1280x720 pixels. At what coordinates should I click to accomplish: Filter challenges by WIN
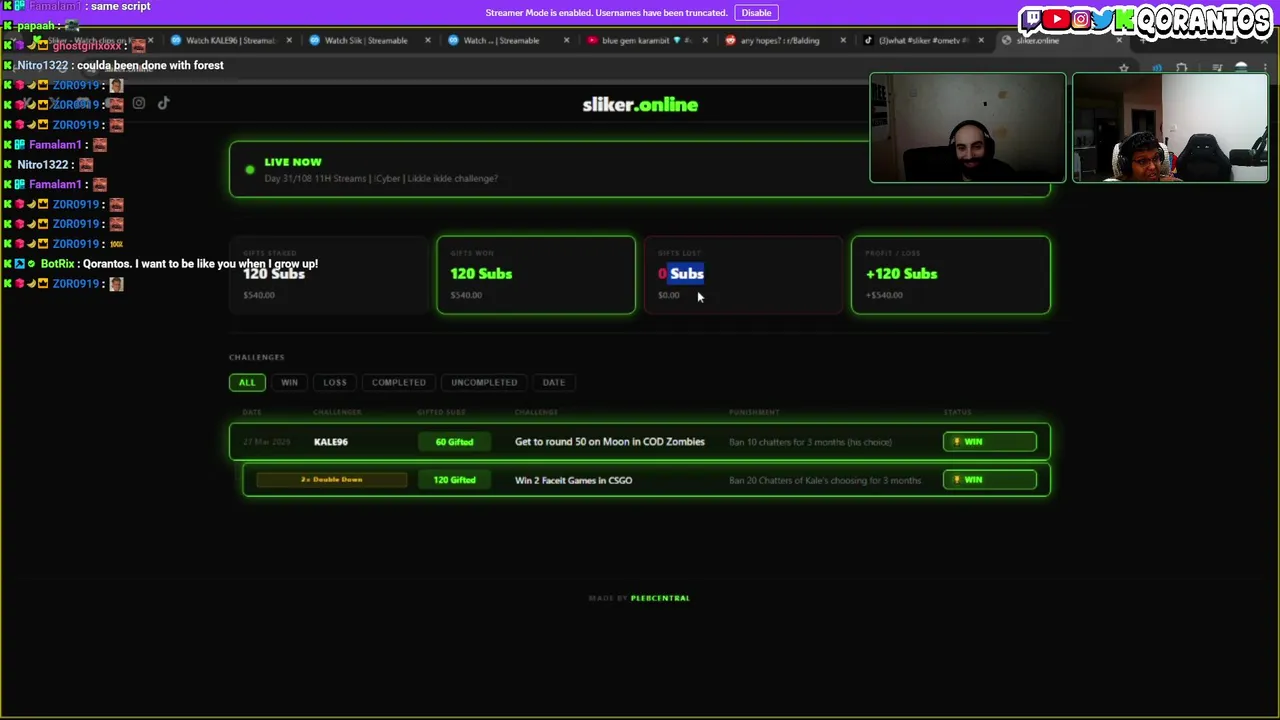point(289,382)
